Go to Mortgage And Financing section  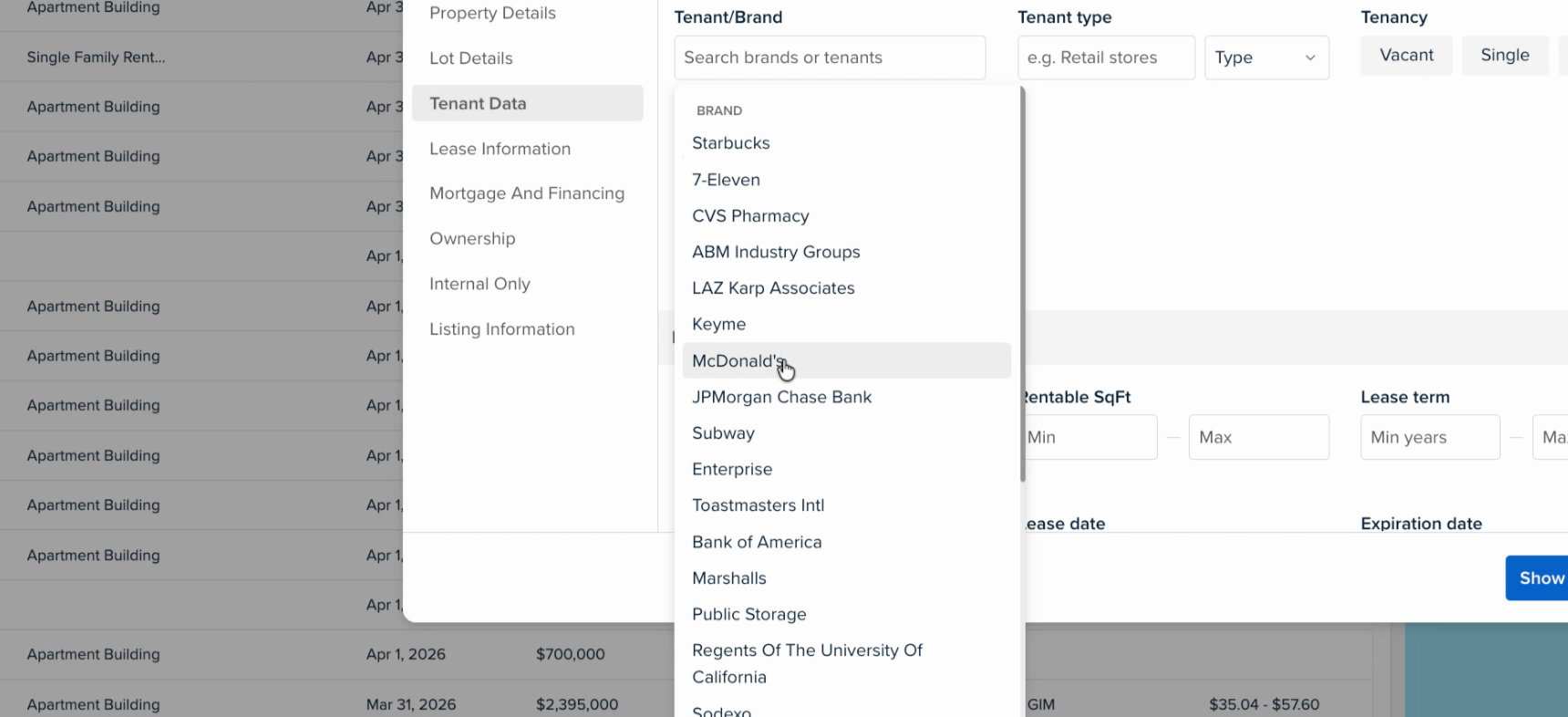coord(527,193)
